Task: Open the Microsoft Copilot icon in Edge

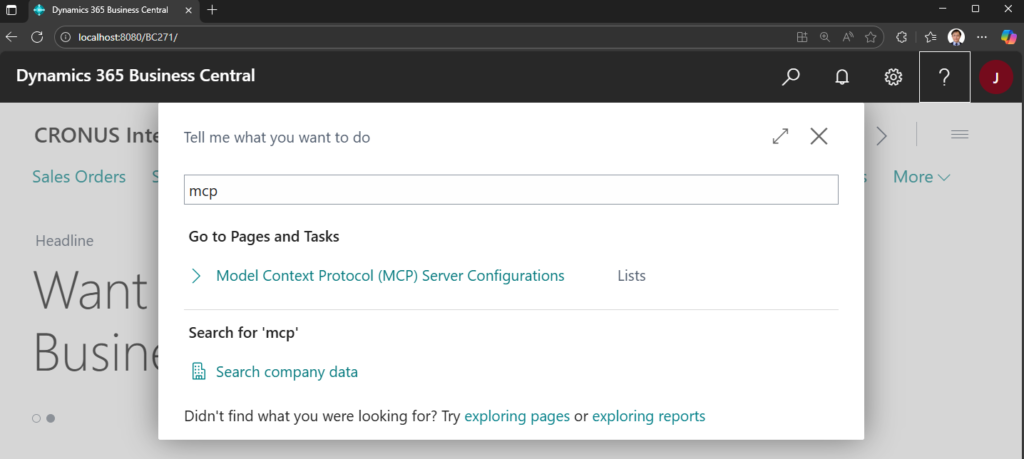Action: coord(1008,36)
